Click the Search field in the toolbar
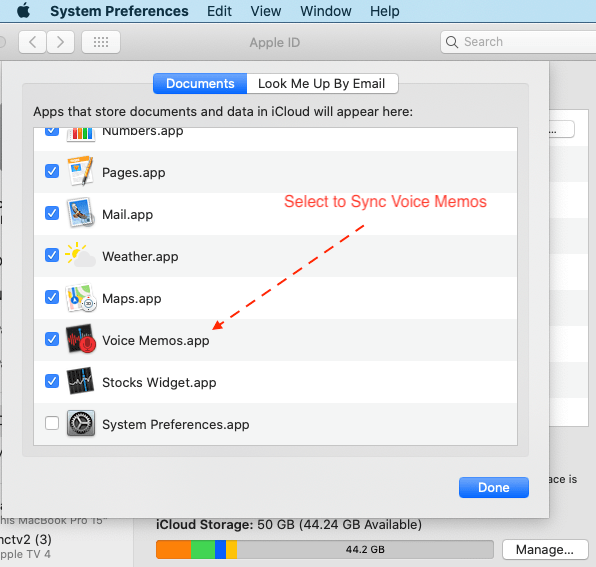Screen dimensions: 596x567 [518, 42]
